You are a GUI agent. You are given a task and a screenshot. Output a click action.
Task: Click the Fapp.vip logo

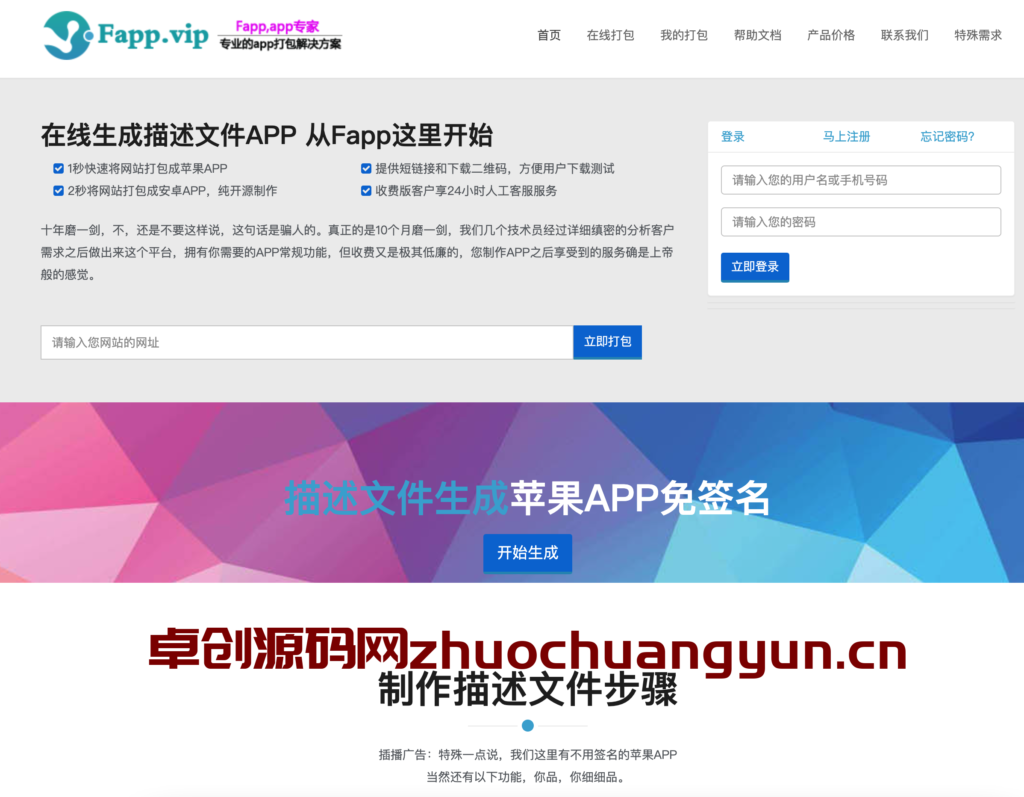126,35
